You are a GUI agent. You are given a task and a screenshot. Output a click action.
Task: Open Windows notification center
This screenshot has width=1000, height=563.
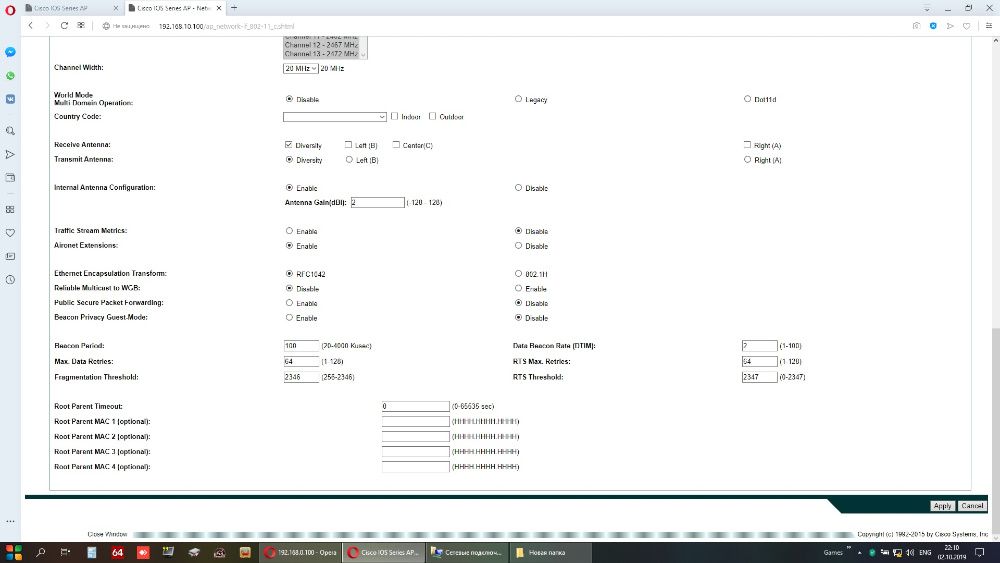tap(980, 552)
